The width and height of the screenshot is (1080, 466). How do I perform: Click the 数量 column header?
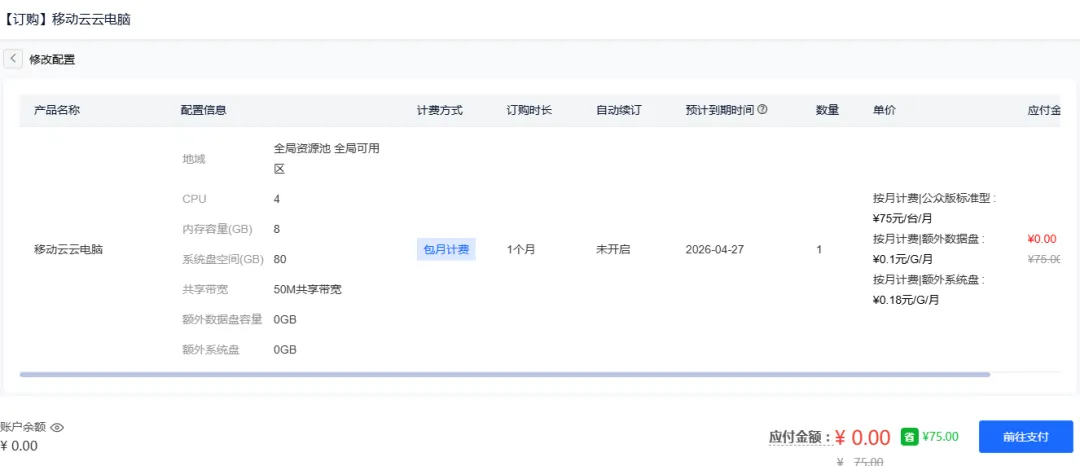(827, 110)
